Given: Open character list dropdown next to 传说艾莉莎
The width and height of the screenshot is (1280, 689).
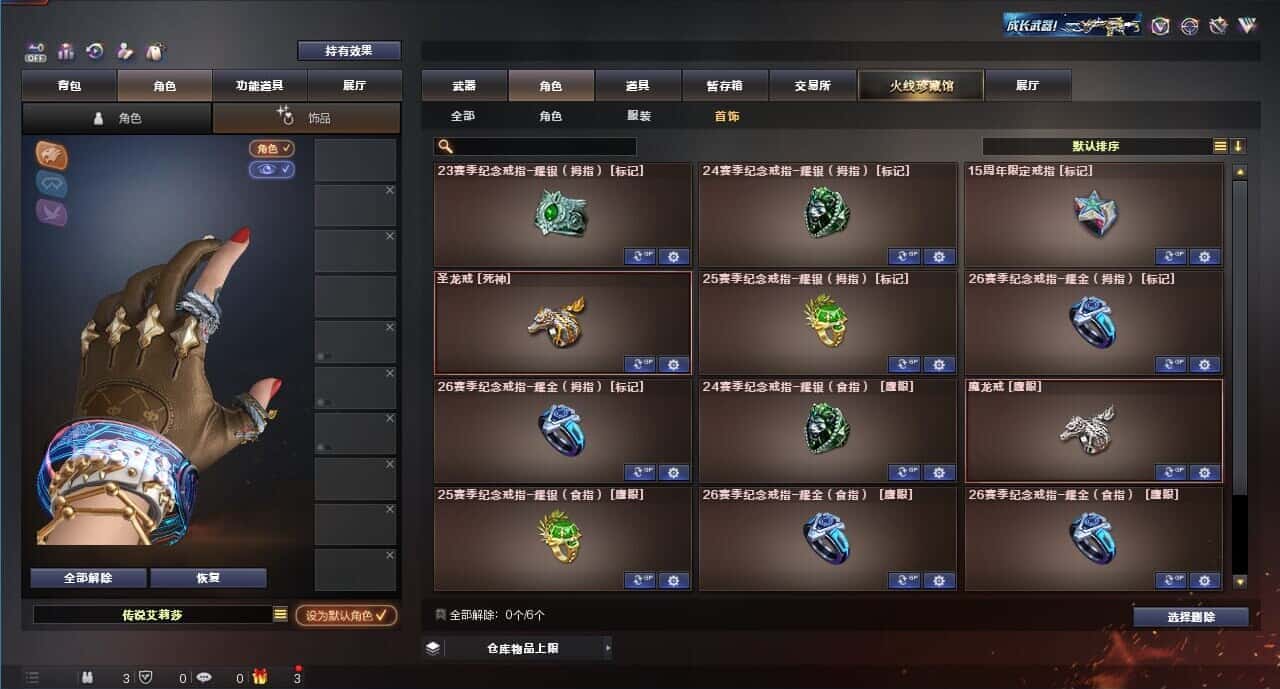Looking at the screenshot, I should click(x=281, y=615).
